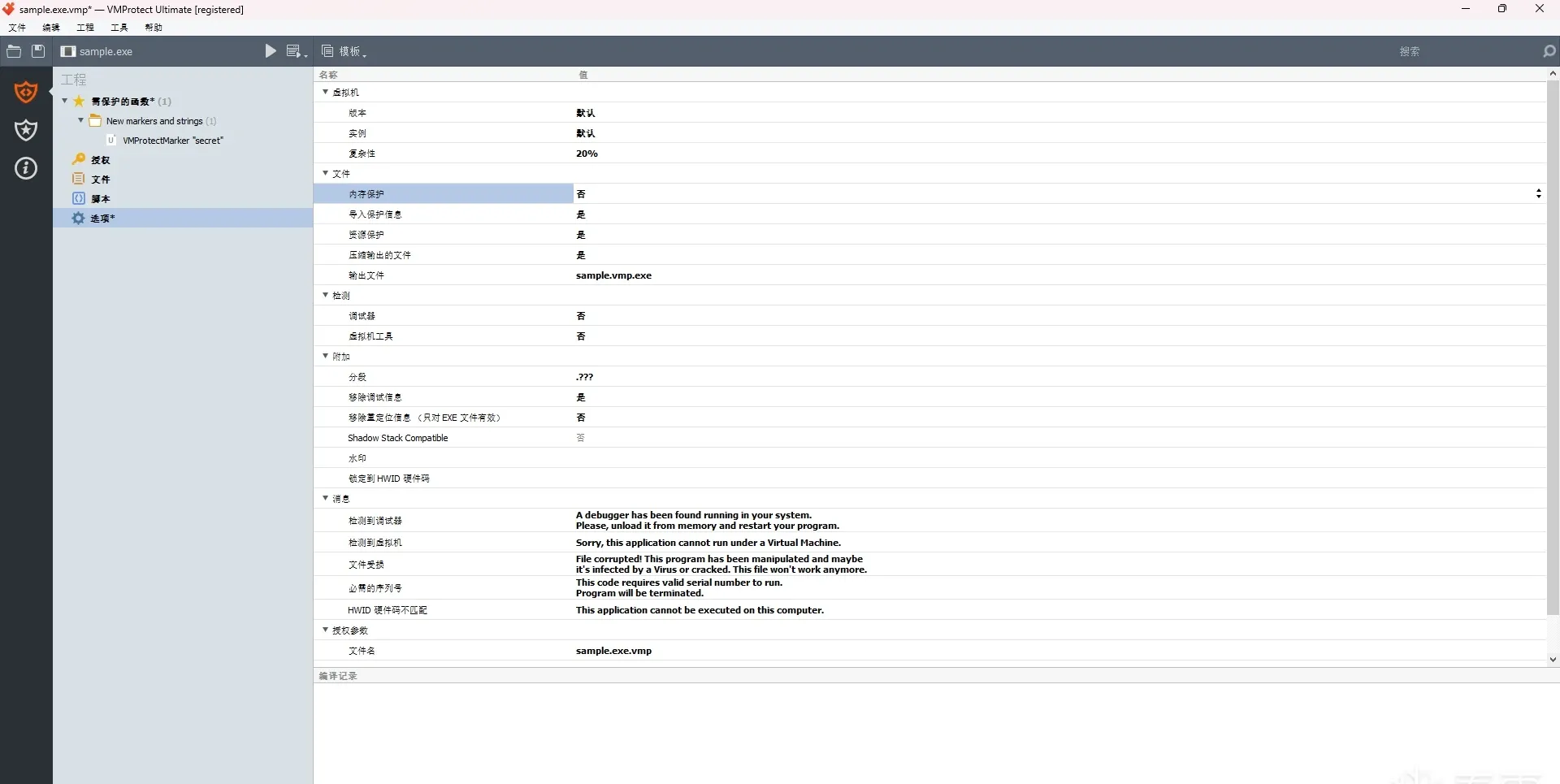Open the 工程 menu
1560x784 pixels.
tap(85, 28)
